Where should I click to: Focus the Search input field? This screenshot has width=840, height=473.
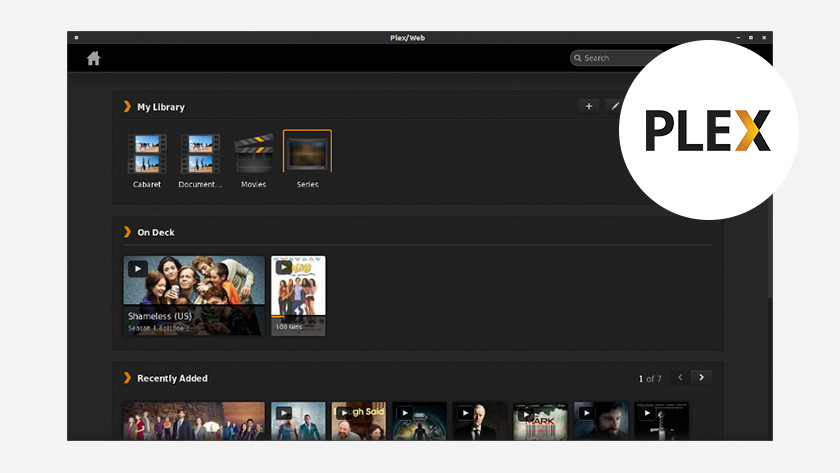click(x=616, y=58)
